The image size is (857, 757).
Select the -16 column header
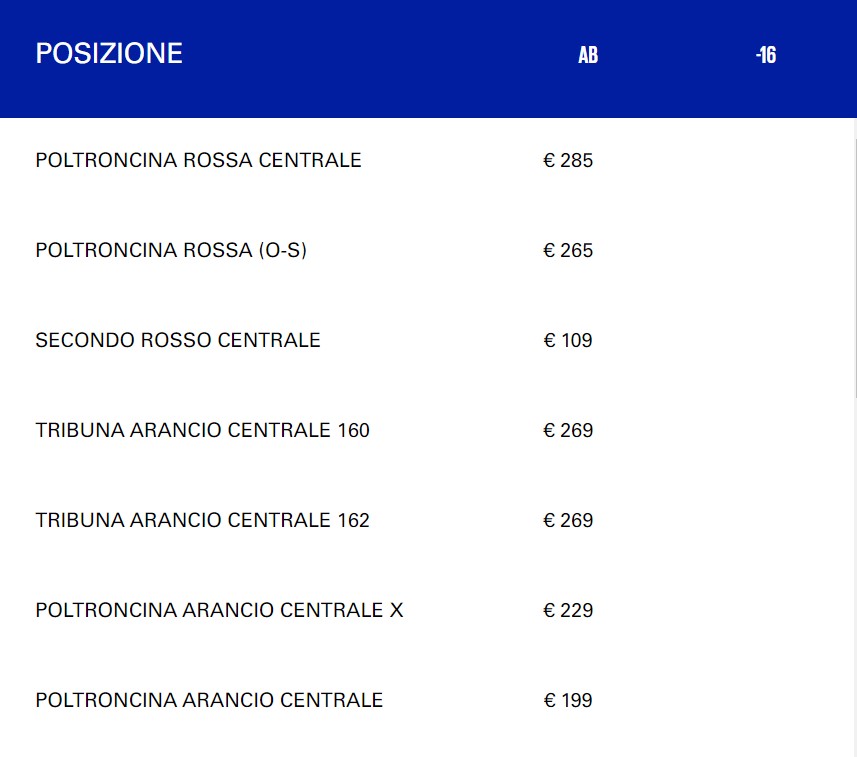coord(766,56)
